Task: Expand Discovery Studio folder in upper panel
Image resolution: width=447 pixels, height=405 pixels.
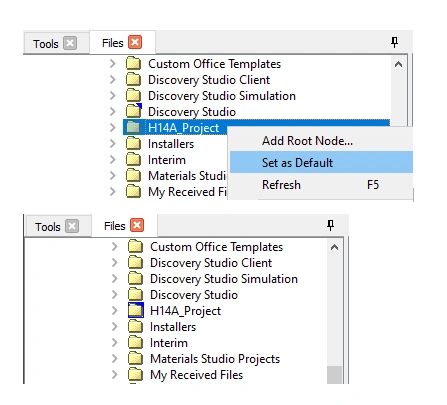Action: 113,111
